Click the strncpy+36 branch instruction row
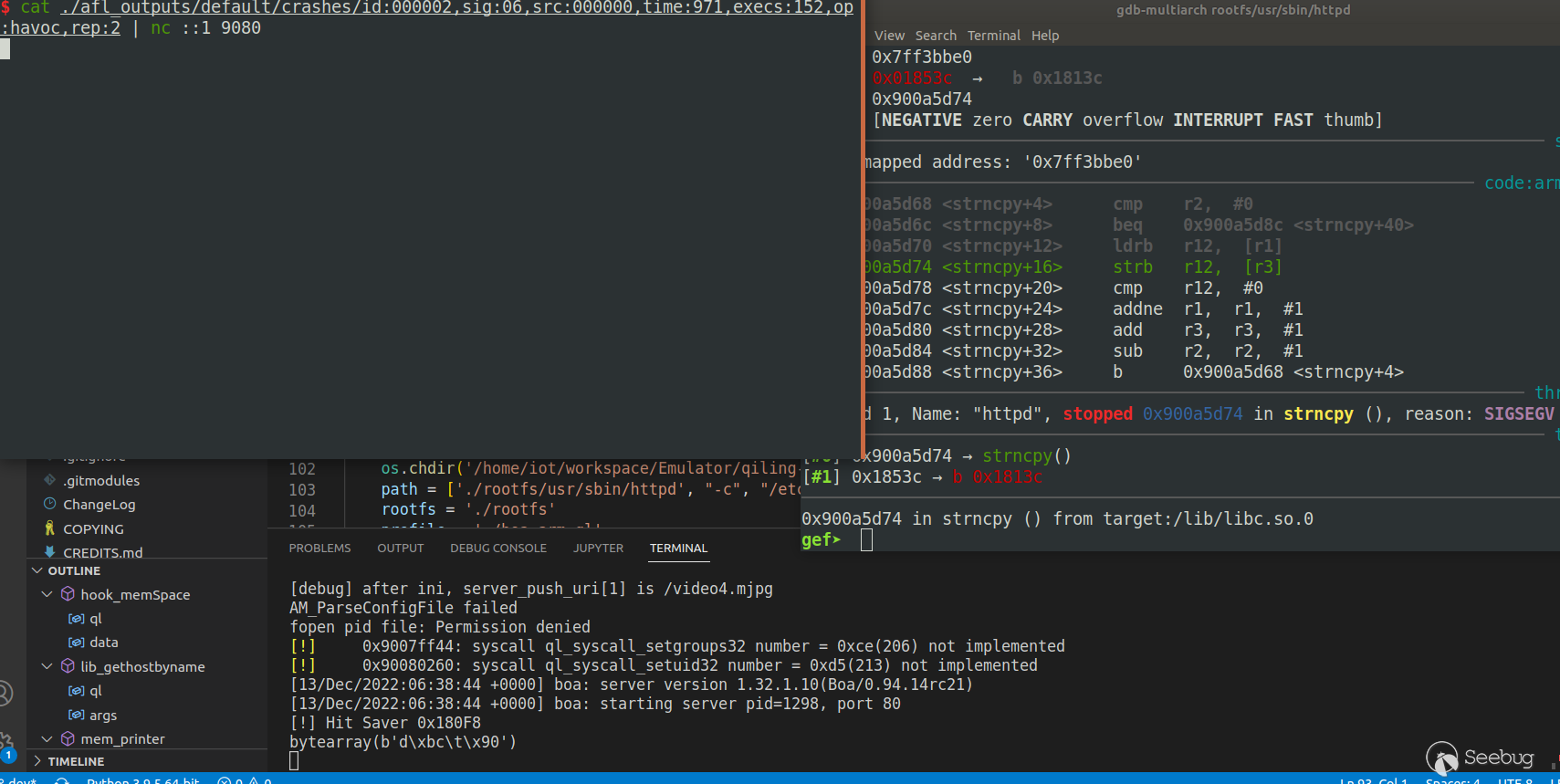This screenshot has height=784, width=1560. (x=1134, y=372)
